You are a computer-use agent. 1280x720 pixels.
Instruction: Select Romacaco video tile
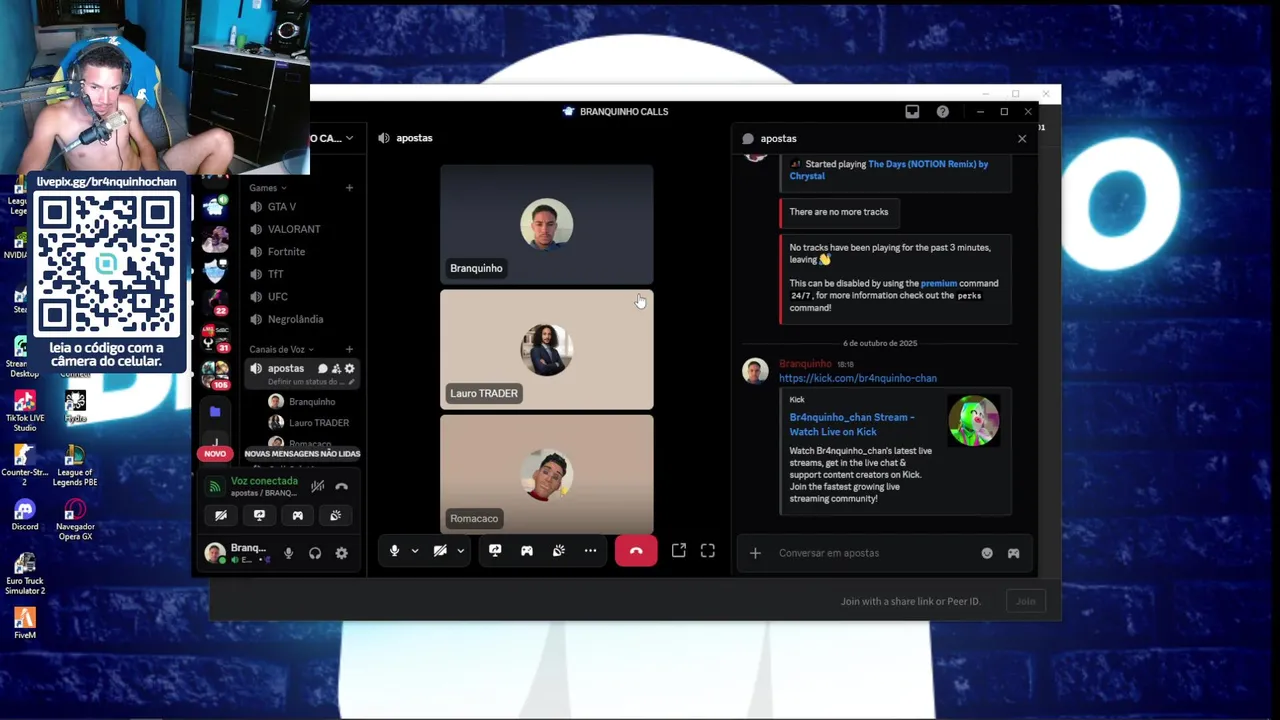pyautogui.click(x=547, y=474)
